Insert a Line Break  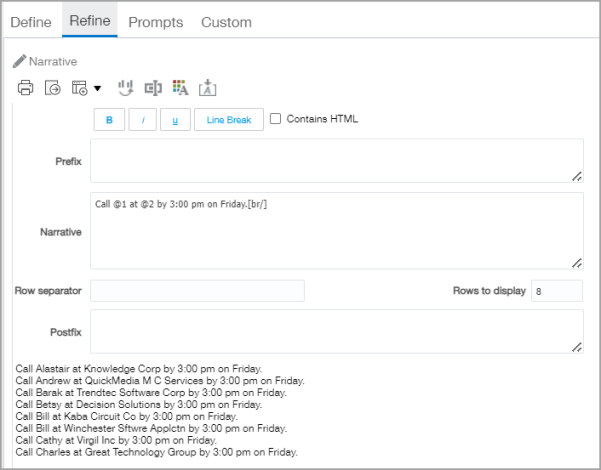[229, 120]
